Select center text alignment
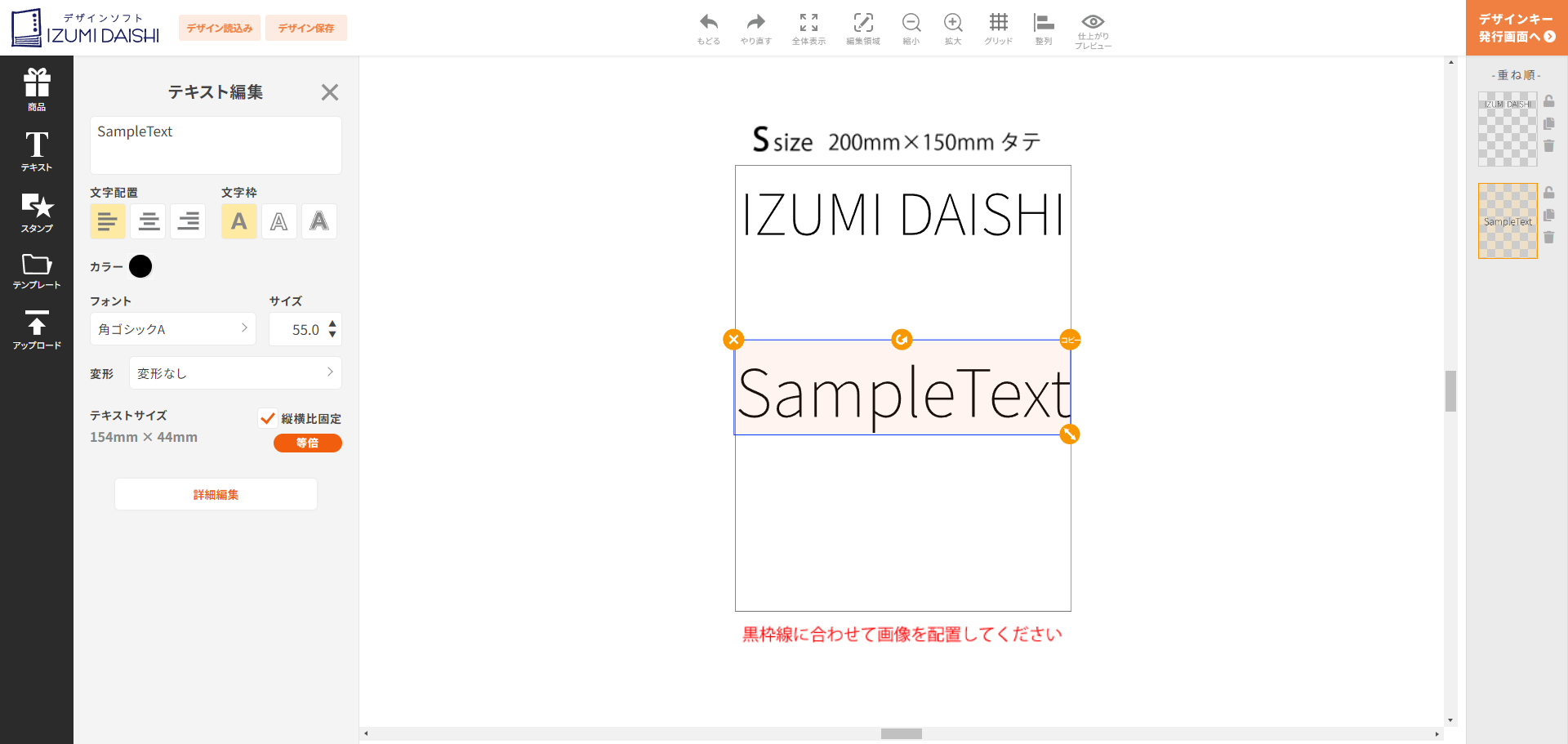The height and width of the screenshot is (744, 1568). pos(149,221)
